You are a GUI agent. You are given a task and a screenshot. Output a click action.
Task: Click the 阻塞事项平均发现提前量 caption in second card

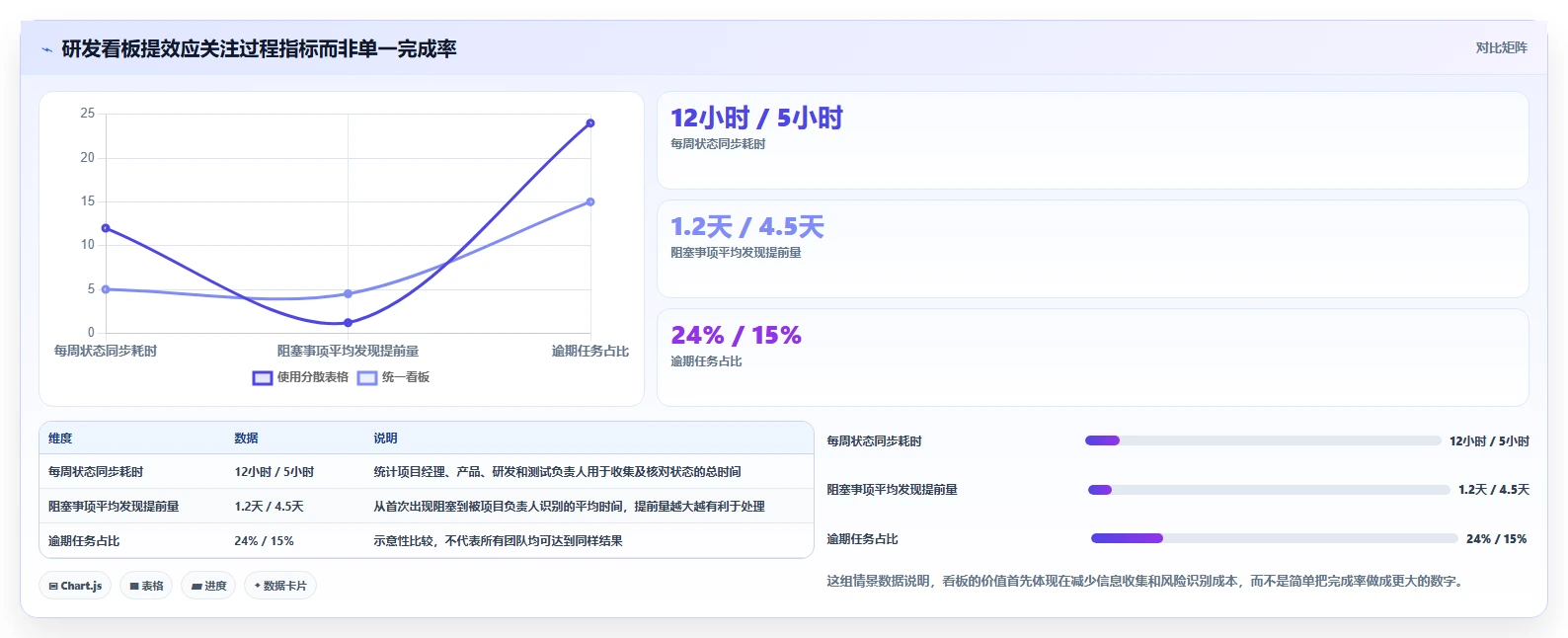pyautogui.click(x=736, y=253)
